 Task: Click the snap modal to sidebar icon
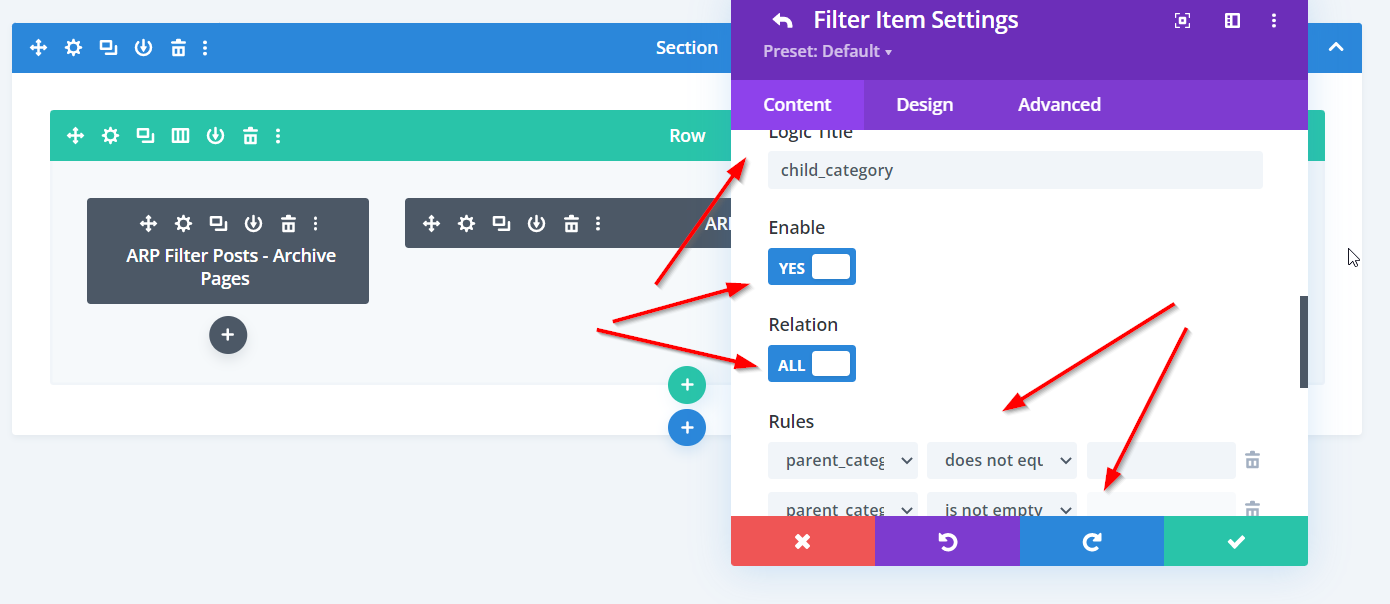(x=1232, y=20)
